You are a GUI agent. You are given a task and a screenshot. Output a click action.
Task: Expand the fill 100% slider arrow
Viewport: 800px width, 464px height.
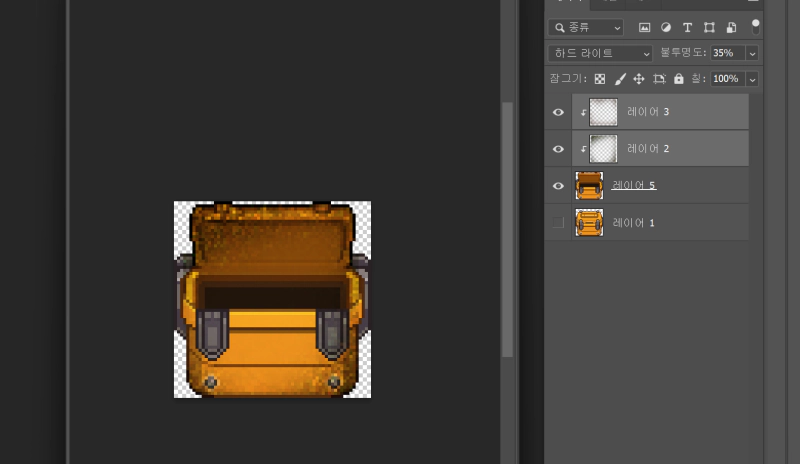pyautogui.click(x=752, y=79)
